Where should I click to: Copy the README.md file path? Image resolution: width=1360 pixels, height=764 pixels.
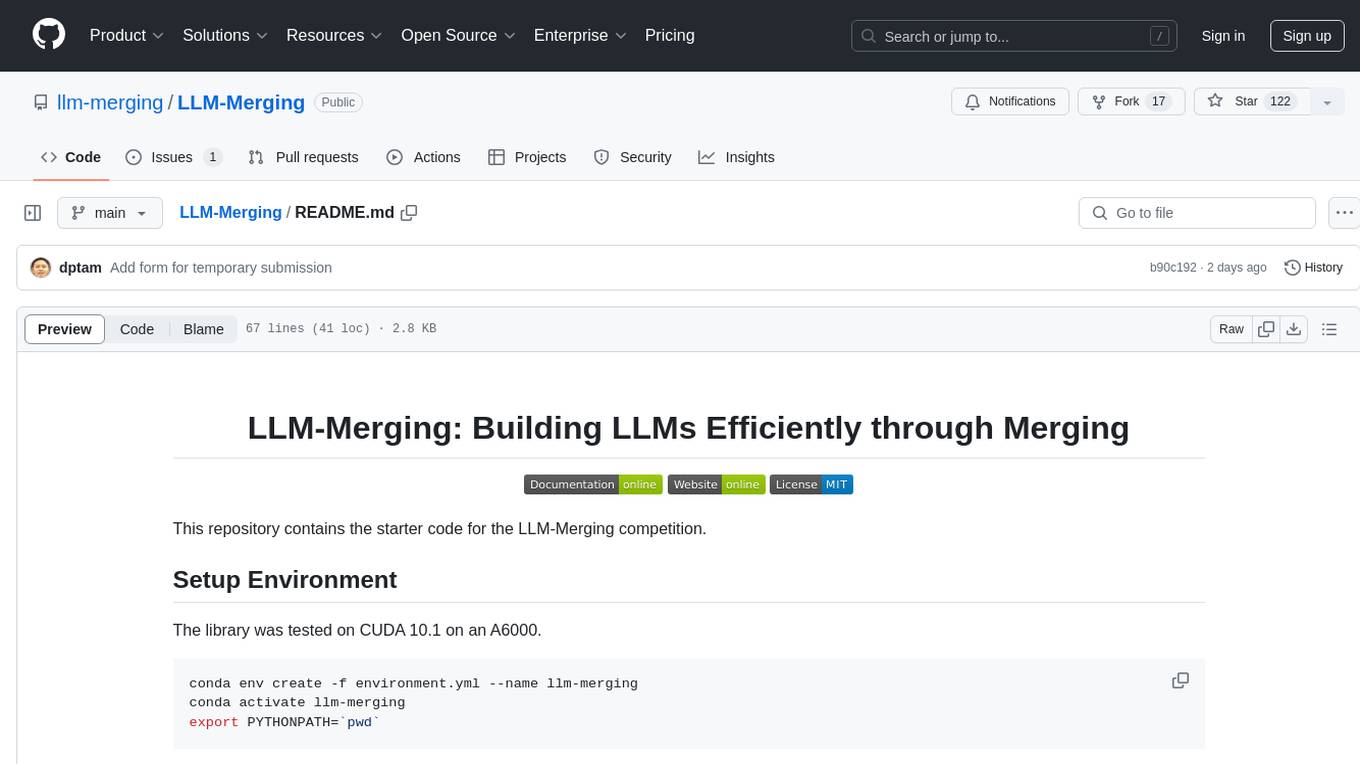click(x=408, y=213)
